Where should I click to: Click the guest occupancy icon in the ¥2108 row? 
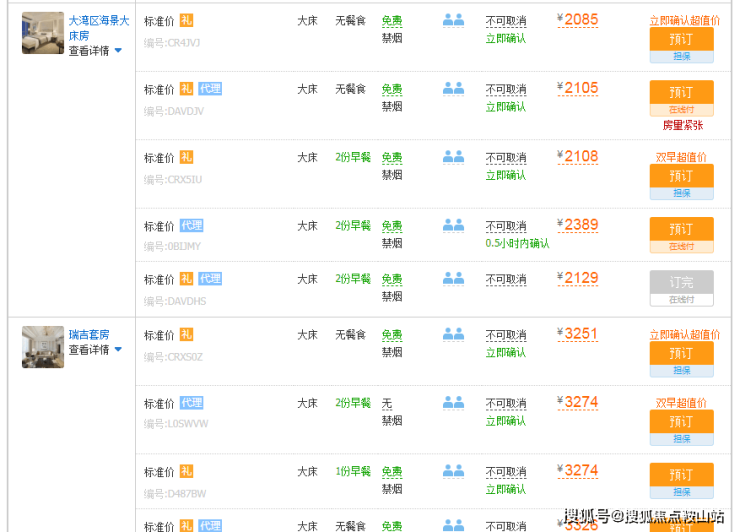(453, 157)
